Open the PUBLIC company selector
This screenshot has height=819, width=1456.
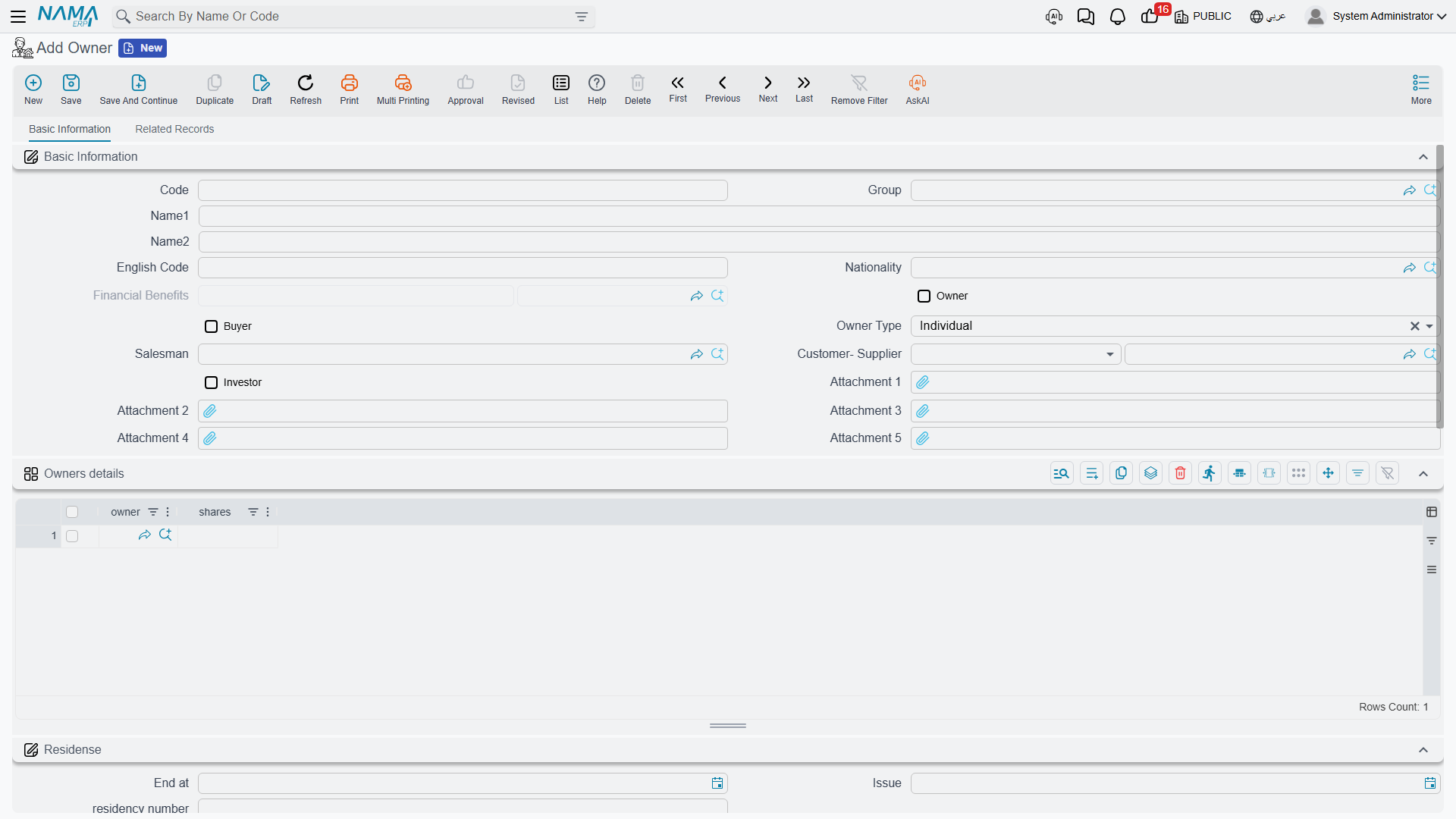(1203, 16)
